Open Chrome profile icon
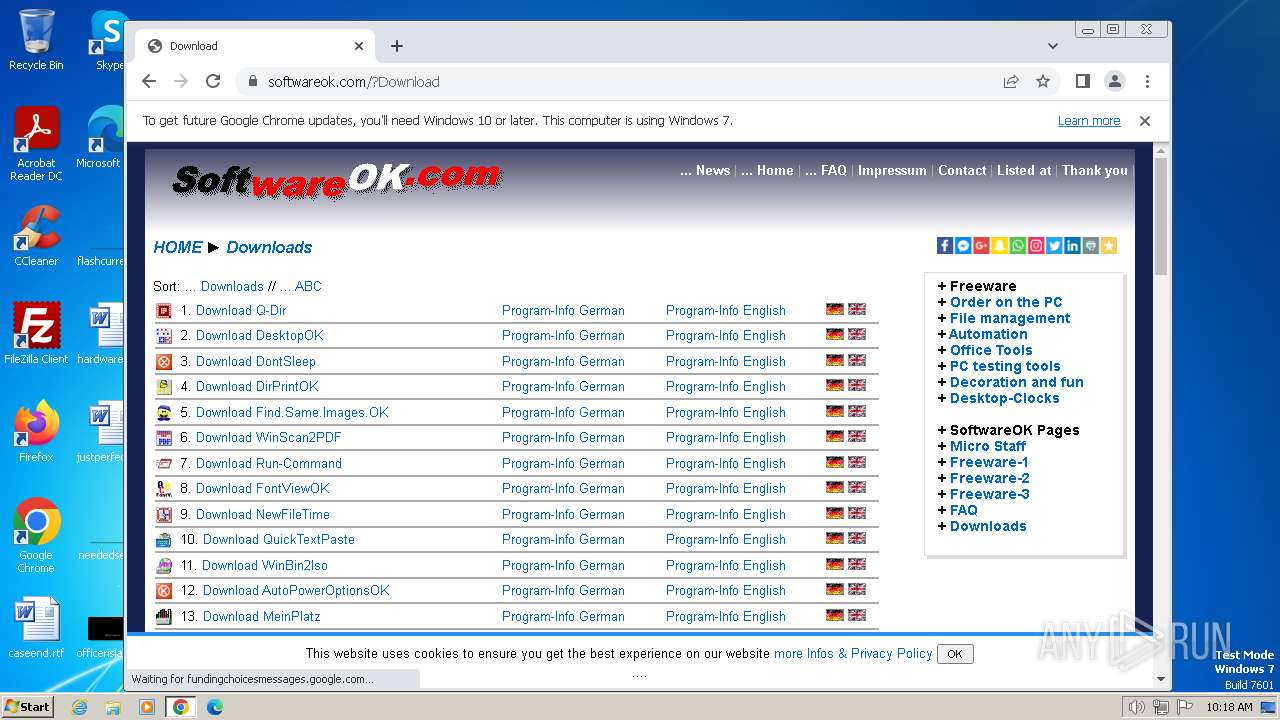 (1115, 82)
